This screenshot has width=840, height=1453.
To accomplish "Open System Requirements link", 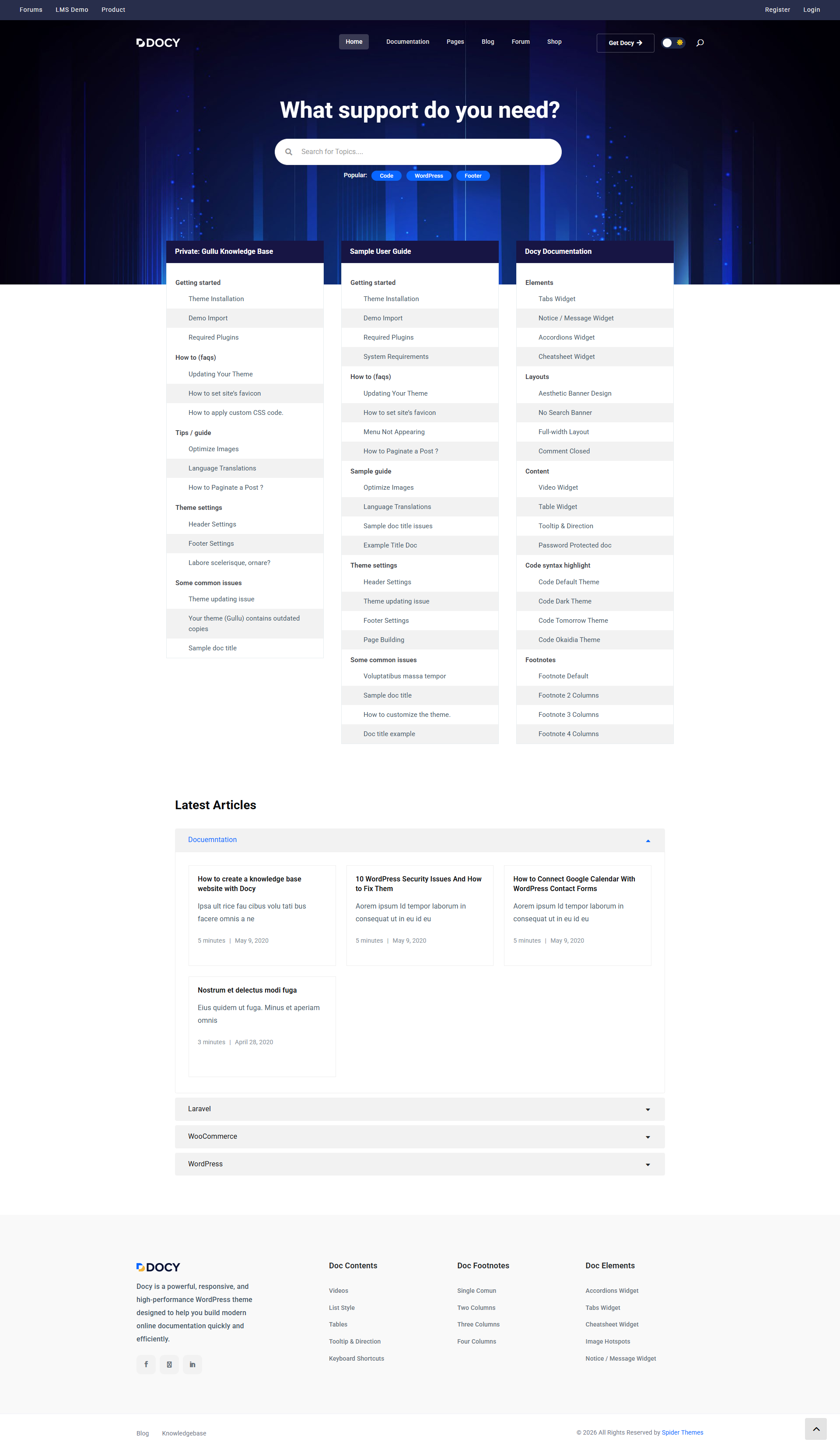I will click(x=396, y=357).
